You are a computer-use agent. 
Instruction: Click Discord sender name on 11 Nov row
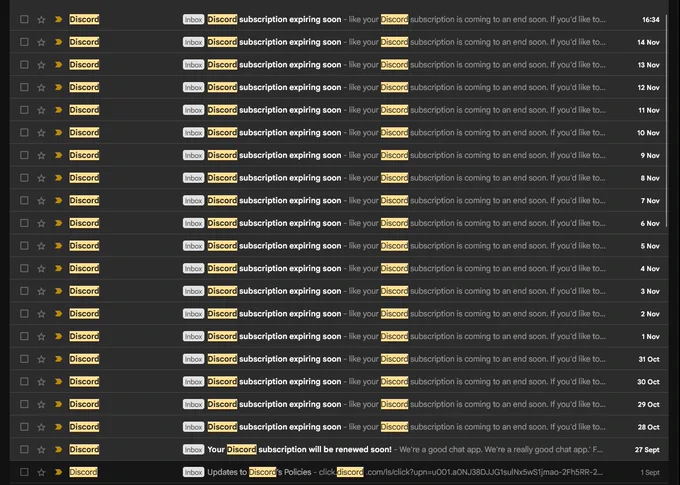[84, 110]
